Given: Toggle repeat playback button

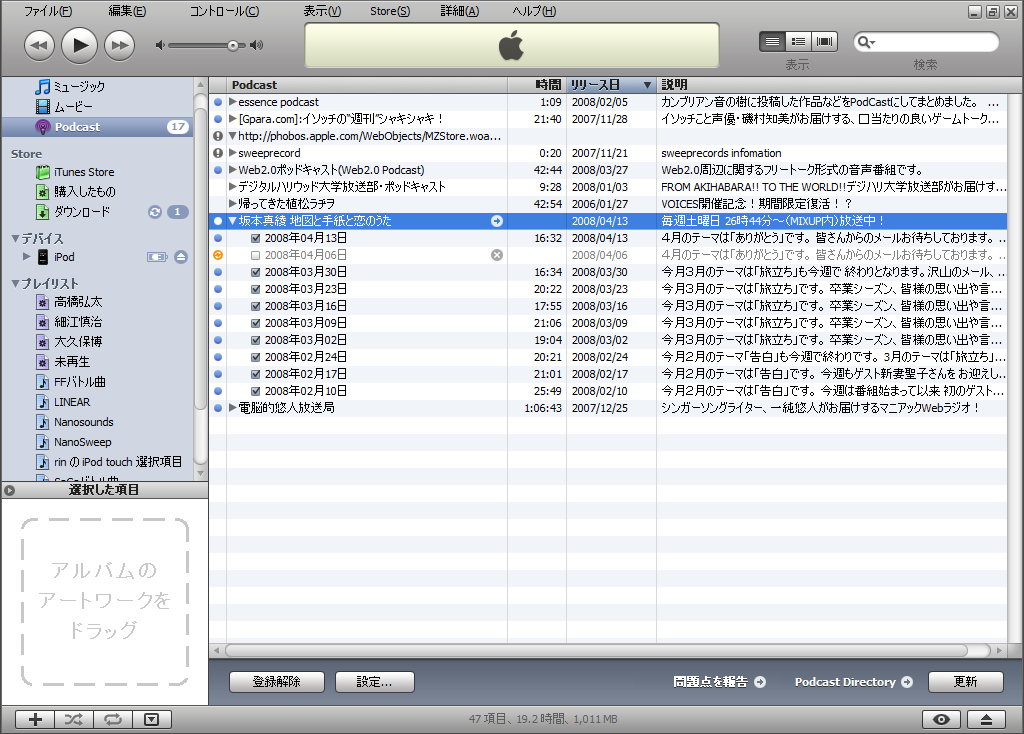Looking at the screenshot, I should (113, 719).
